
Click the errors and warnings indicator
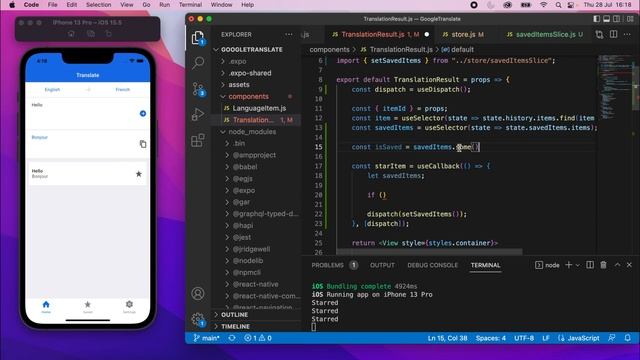pyautogui.click(x=258, y=338)
